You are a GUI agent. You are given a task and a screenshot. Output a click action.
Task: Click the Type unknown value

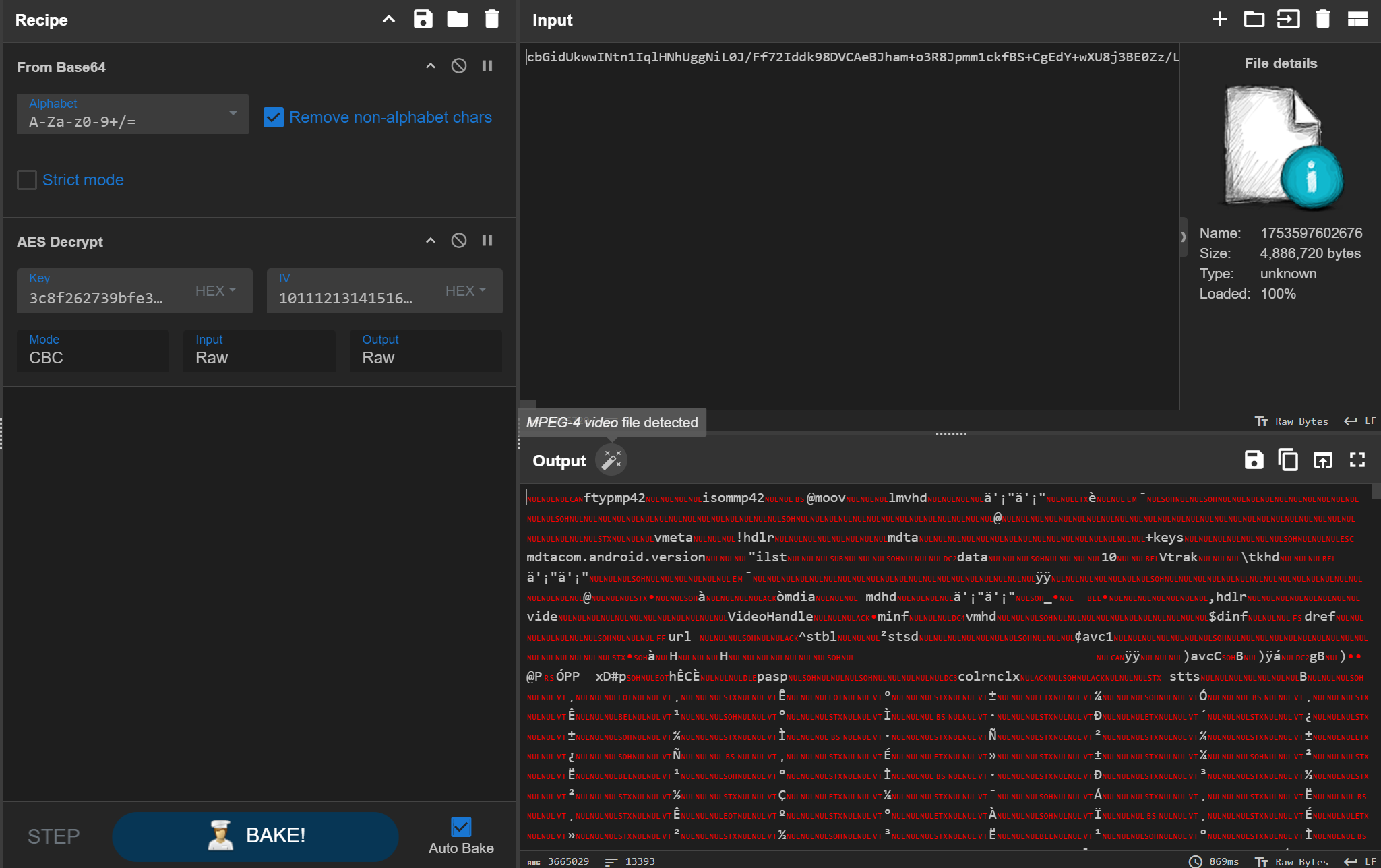1288,274
